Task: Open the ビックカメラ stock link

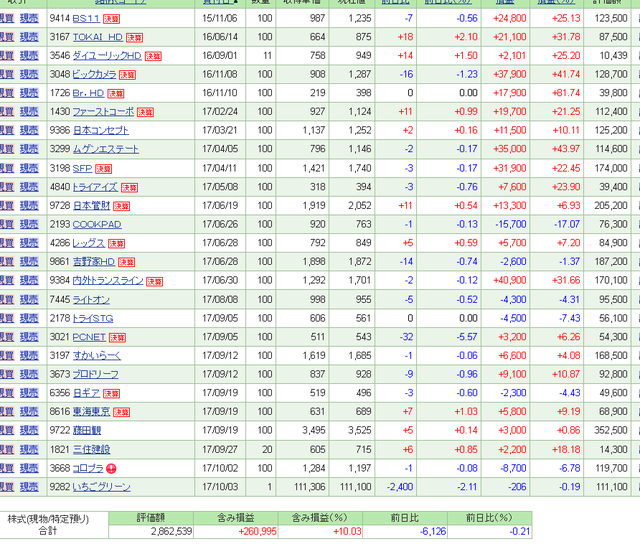Action: [x=94, y=74]
